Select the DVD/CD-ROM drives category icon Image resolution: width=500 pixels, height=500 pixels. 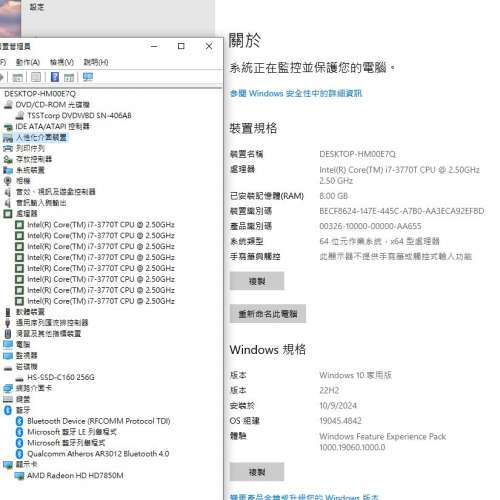[8, 105]
